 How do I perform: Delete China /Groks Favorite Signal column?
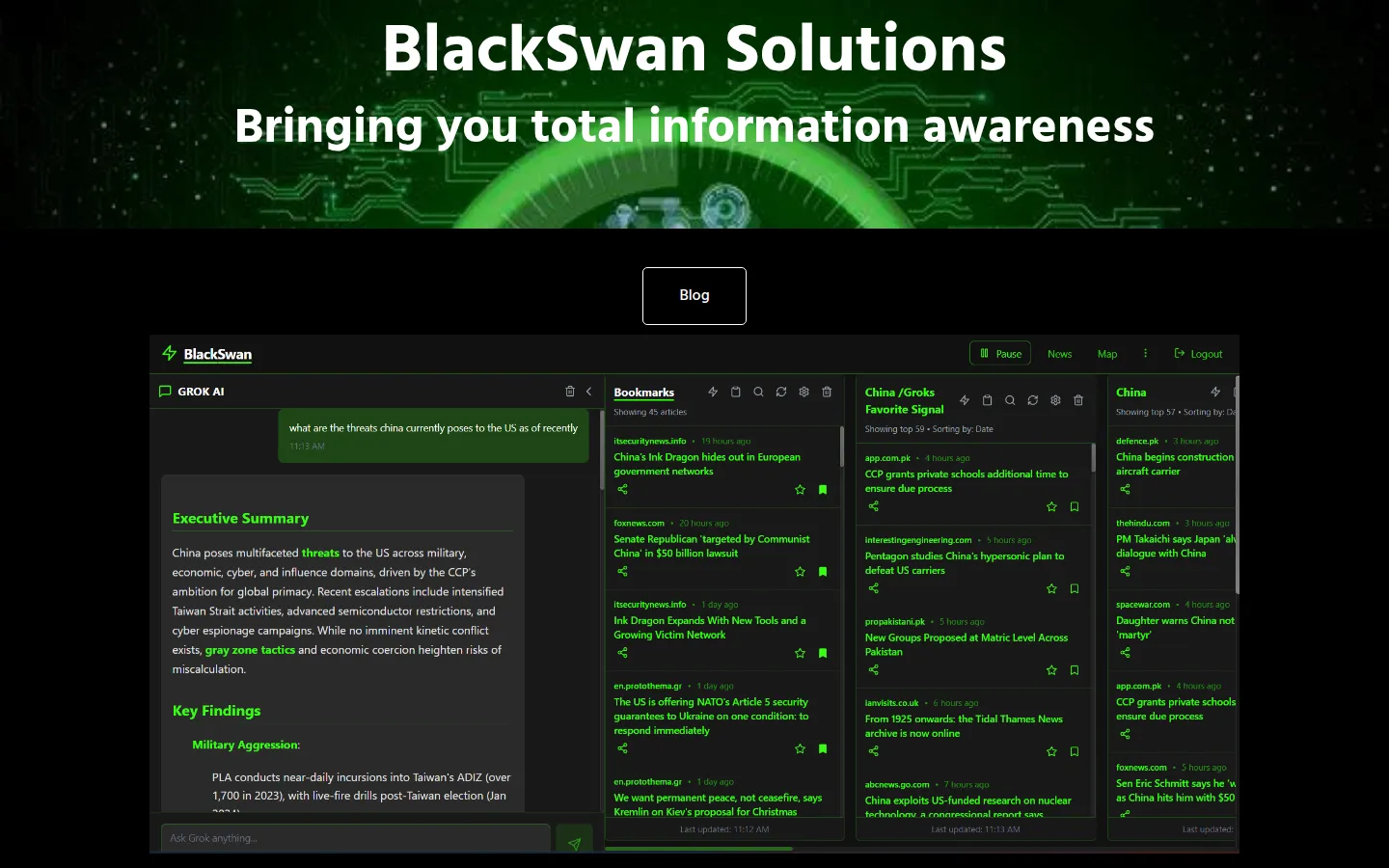(1078, 400)
